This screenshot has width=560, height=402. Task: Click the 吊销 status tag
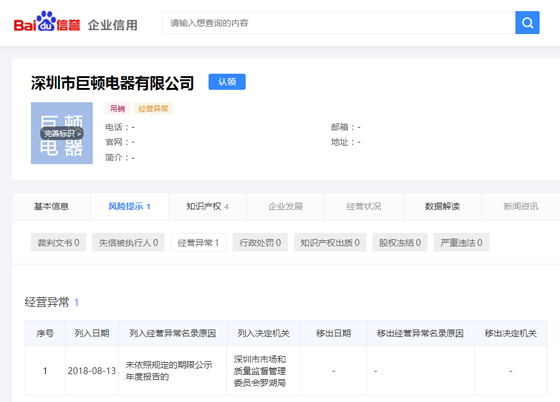117,109
